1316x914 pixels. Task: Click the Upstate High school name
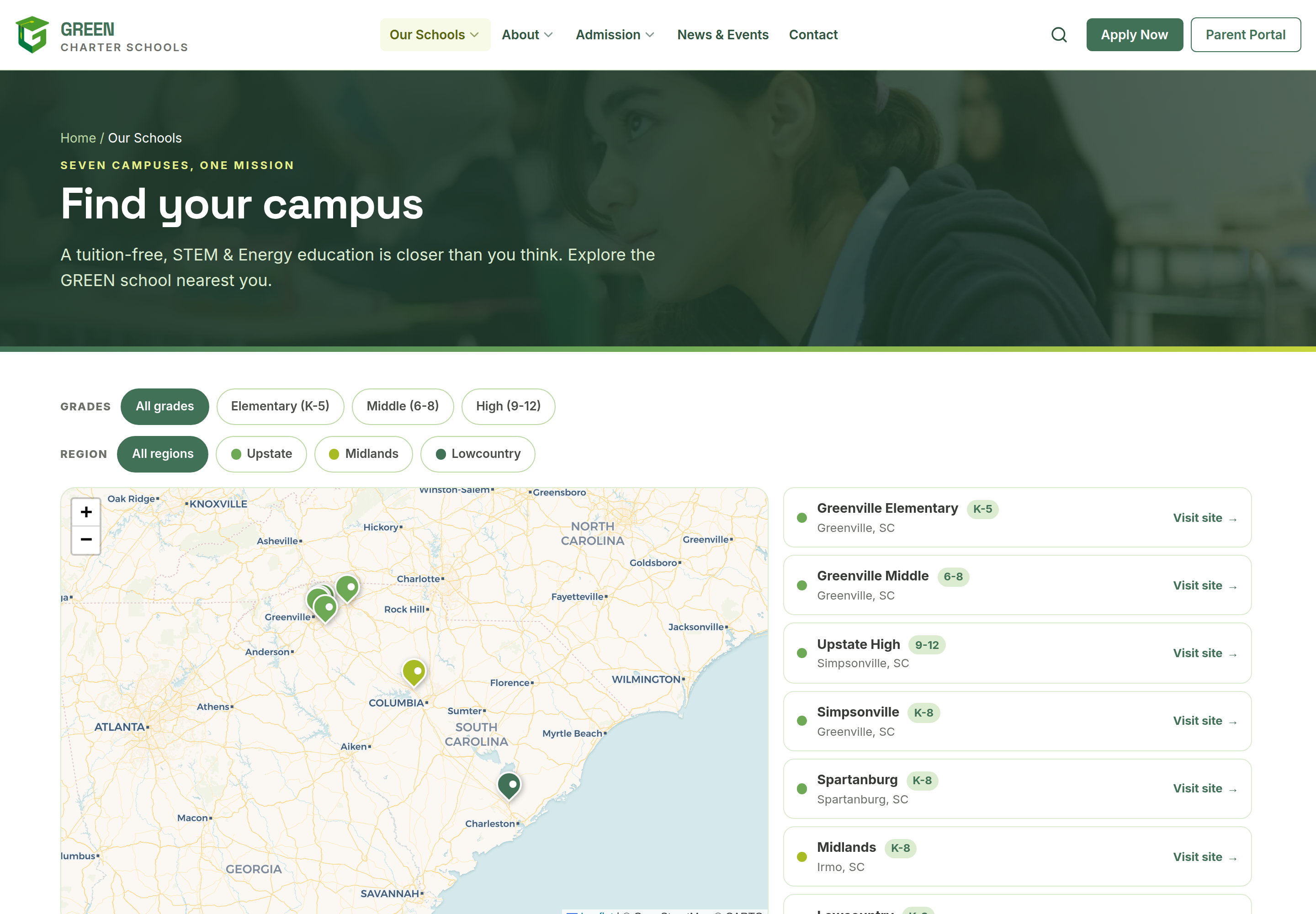(858, 645)
